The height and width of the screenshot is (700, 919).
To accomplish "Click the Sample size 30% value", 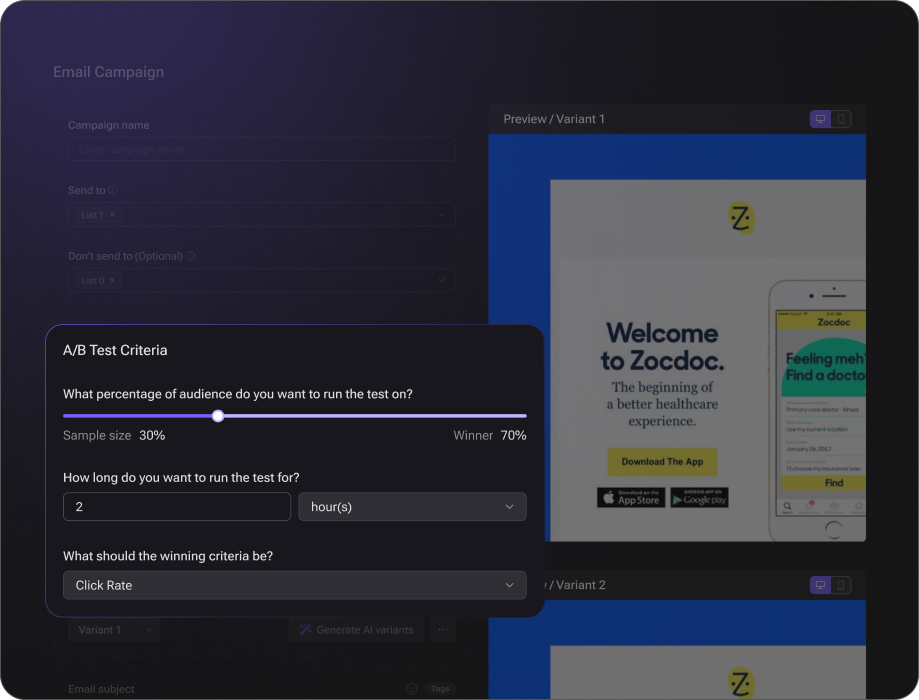I will pos(152,435).
